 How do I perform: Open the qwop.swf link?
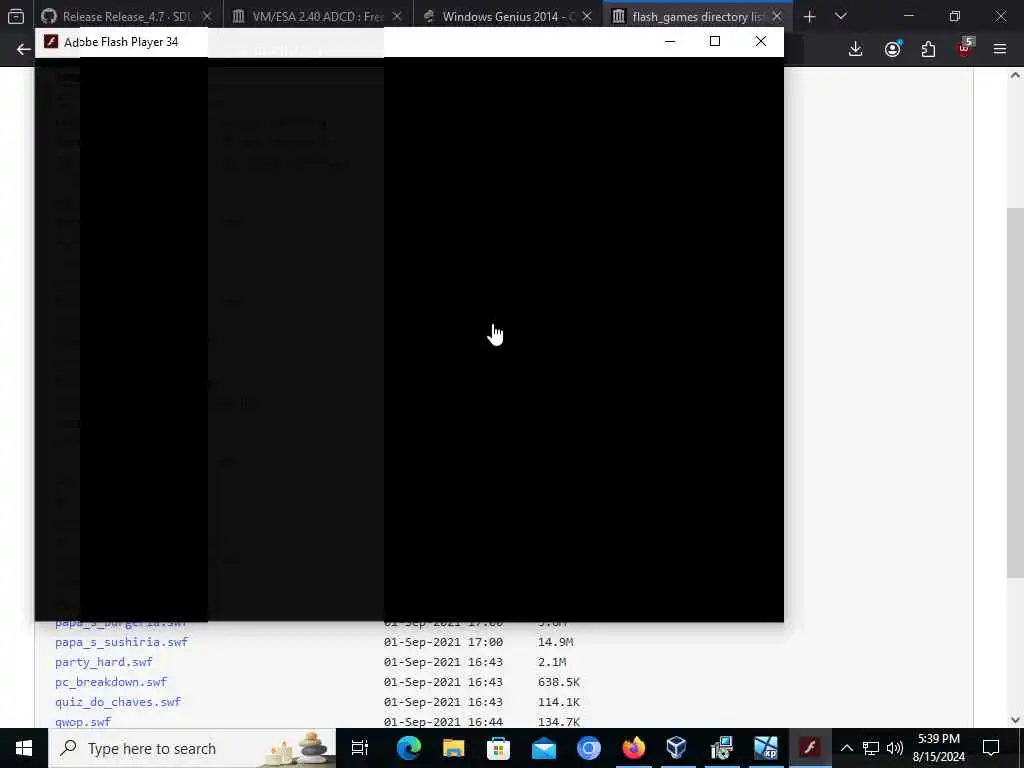(x=83, y=722)
